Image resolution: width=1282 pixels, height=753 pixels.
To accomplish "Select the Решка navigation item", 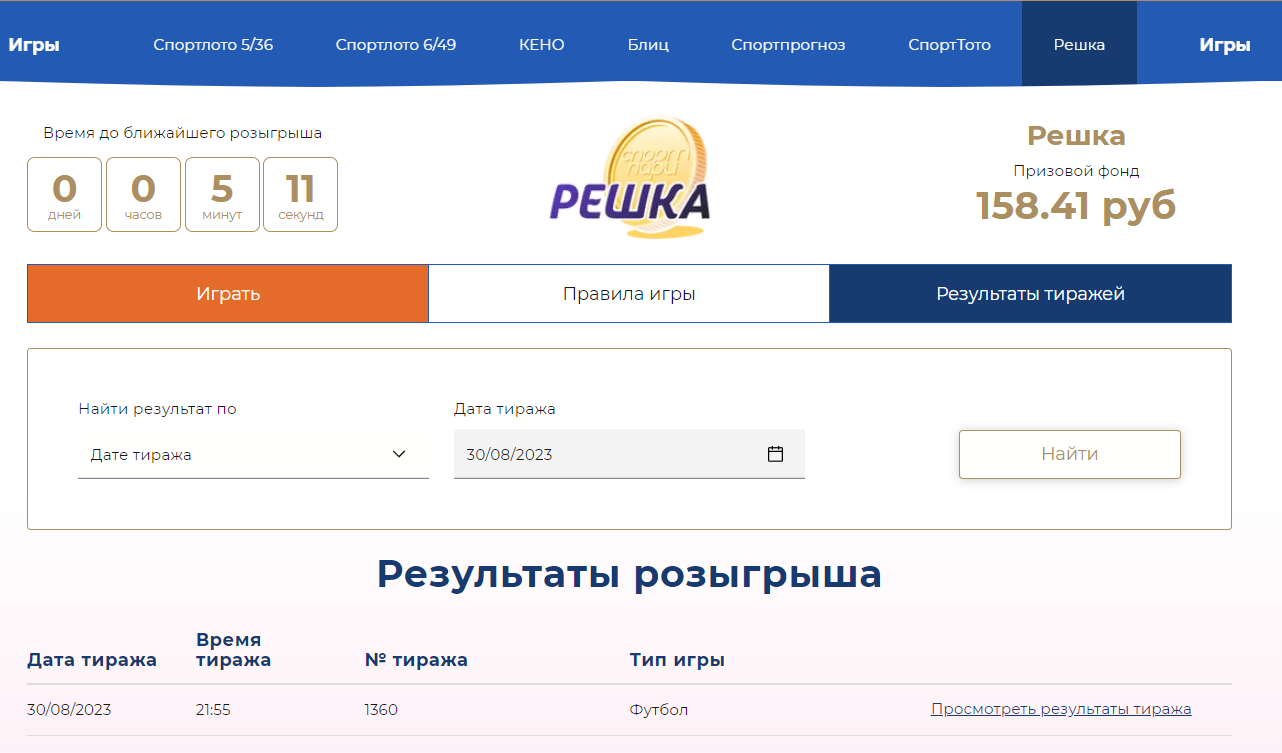I will coord(1079,44).
